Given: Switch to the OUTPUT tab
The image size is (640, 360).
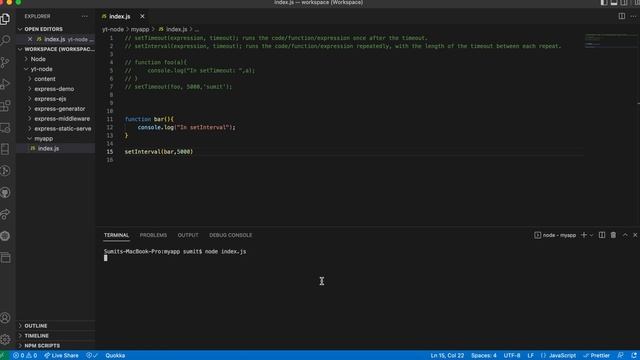Looking at the screenshot, I should click(x=188, y=235).
